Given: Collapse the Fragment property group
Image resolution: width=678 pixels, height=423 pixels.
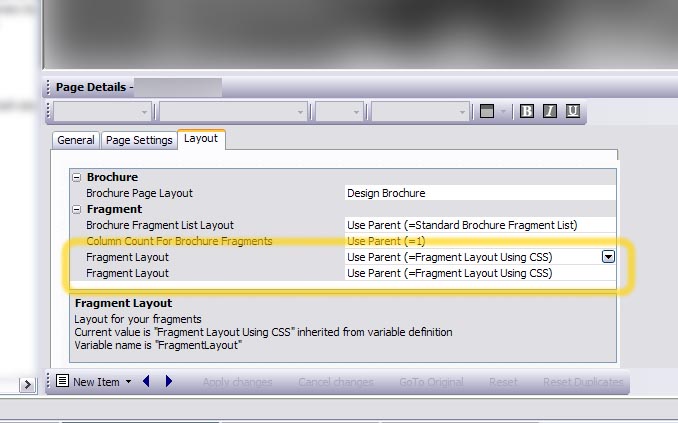Looking at the screenshot, I should (x=77, y=209).
